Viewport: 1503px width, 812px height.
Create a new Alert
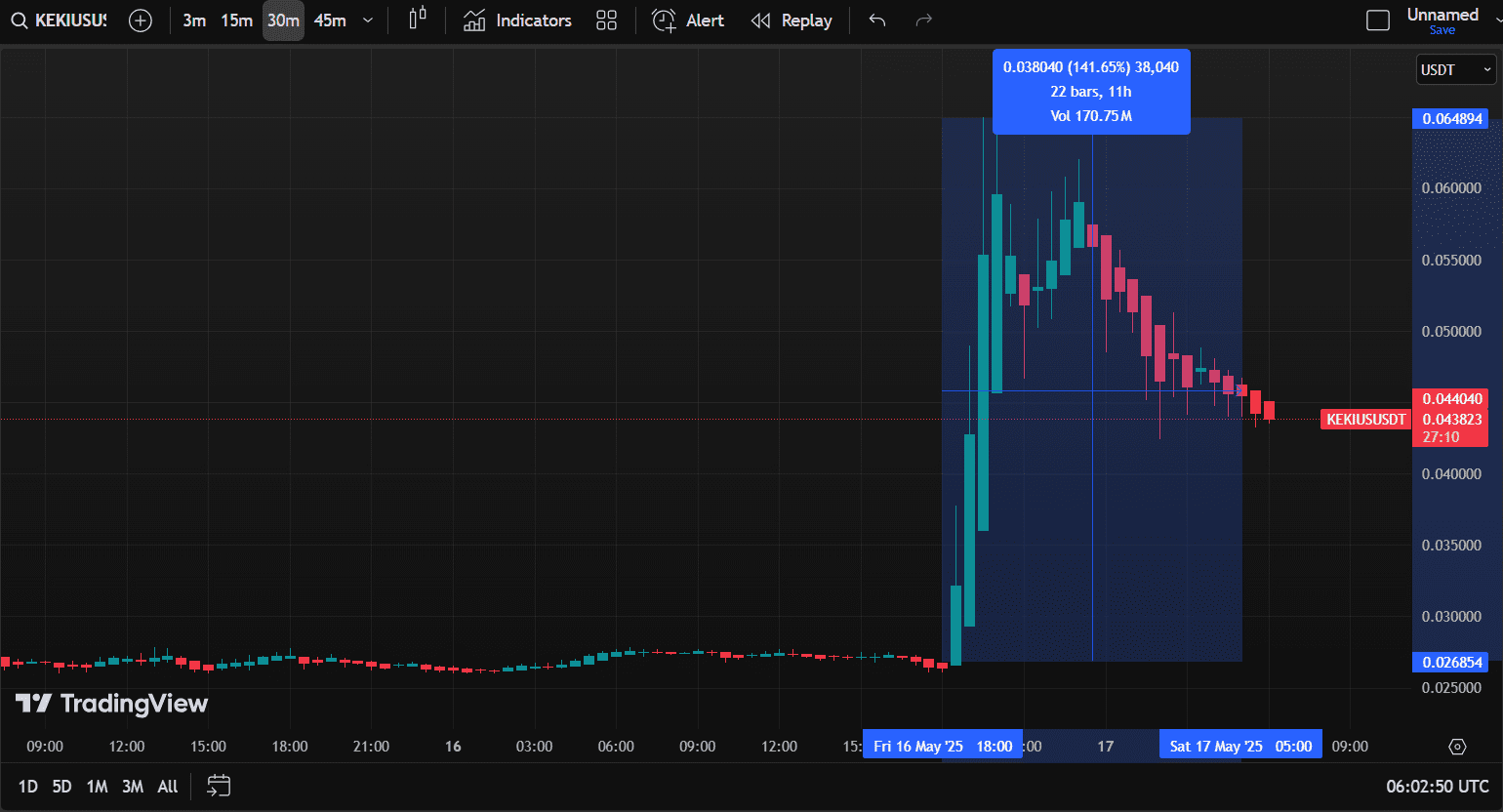(x=688, y=20)
